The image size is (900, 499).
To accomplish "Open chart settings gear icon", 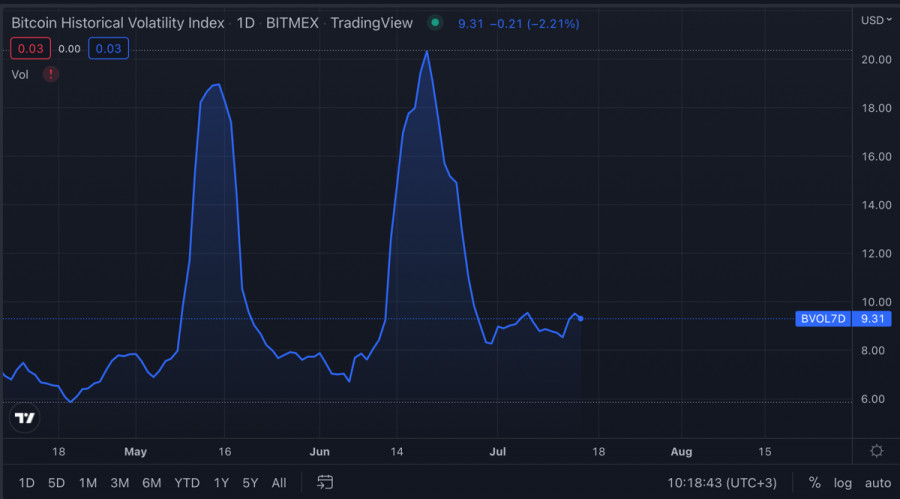I will [x=876, y=451].
